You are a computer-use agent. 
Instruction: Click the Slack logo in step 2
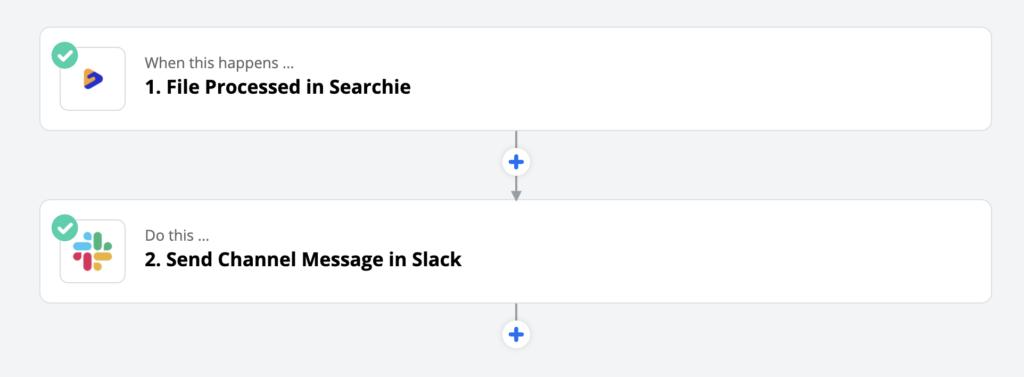[93, 252]
